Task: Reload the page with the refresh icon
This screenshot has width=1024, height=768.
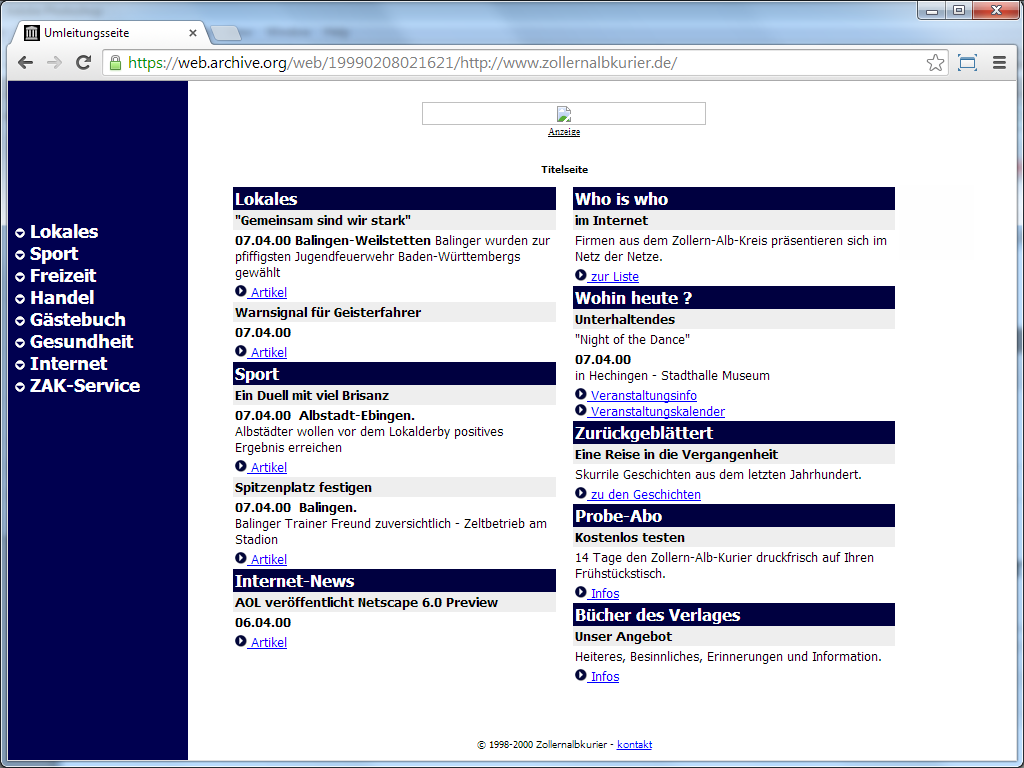Action: click(84, 63)
